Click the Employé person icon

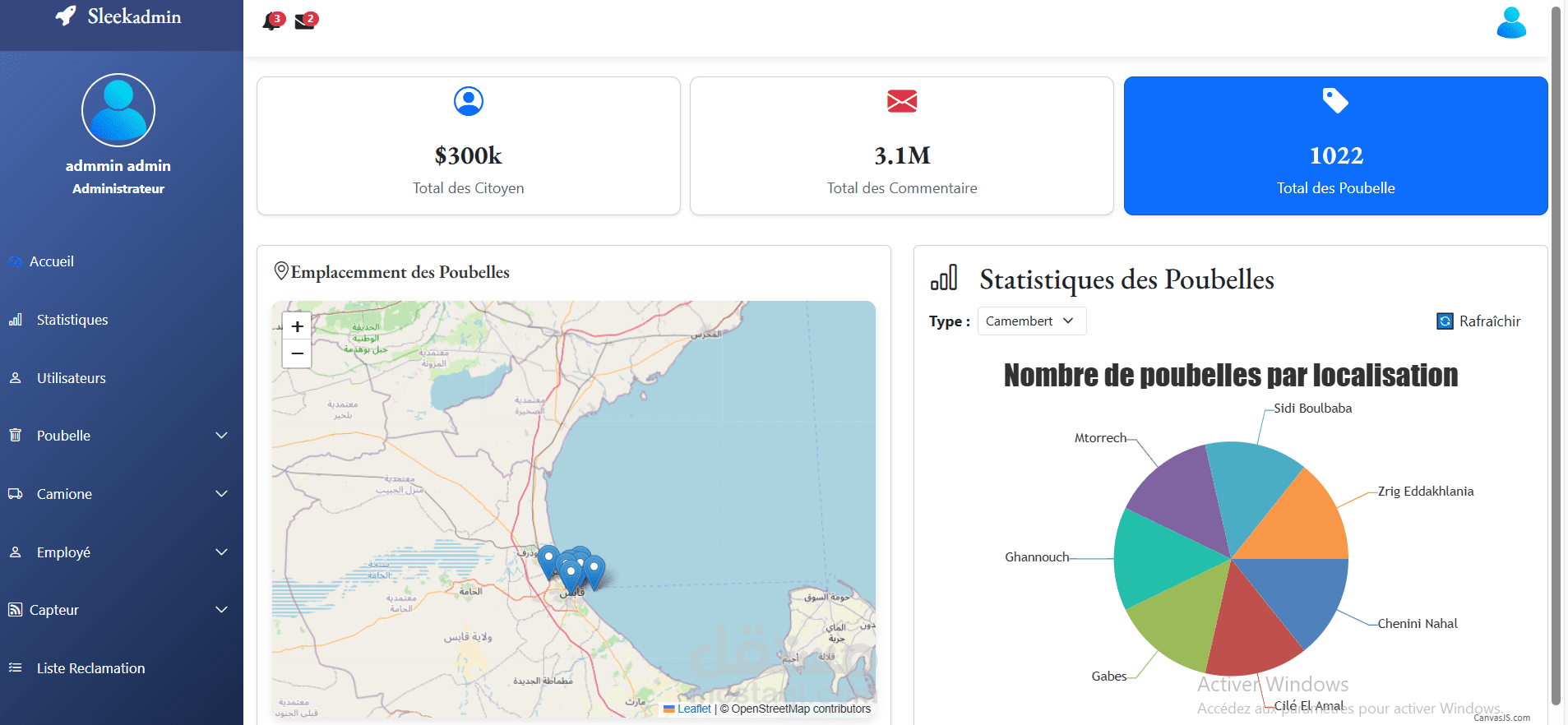tap(16, 552)
